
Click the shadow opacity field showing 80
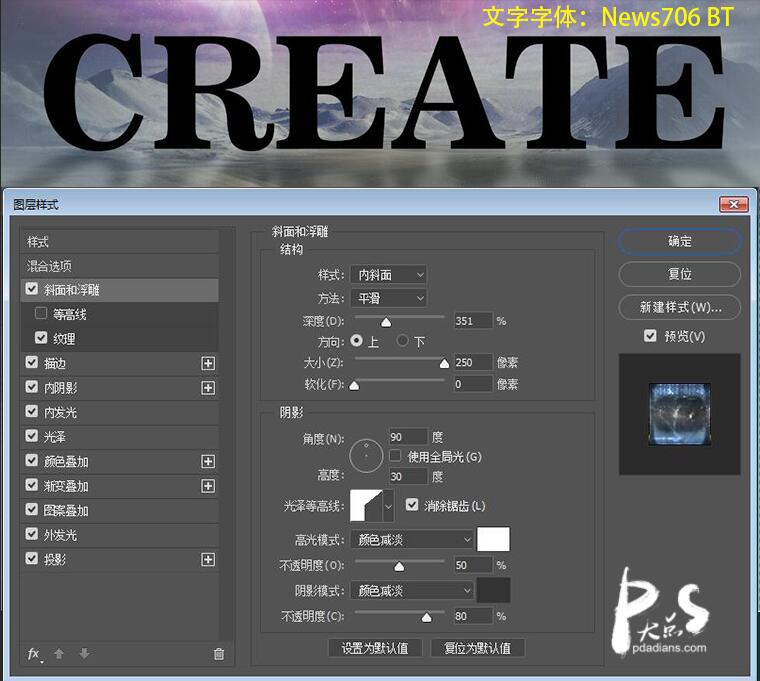(473, 616)
